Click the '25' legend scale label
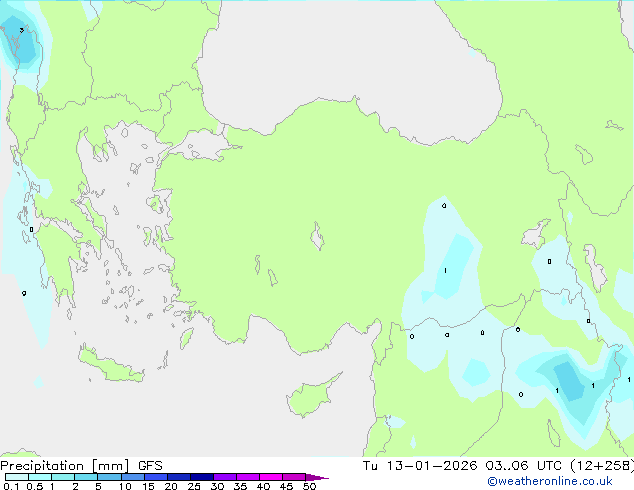The width and height of the screenshot is (634, 490). click(x=194, y=486)
